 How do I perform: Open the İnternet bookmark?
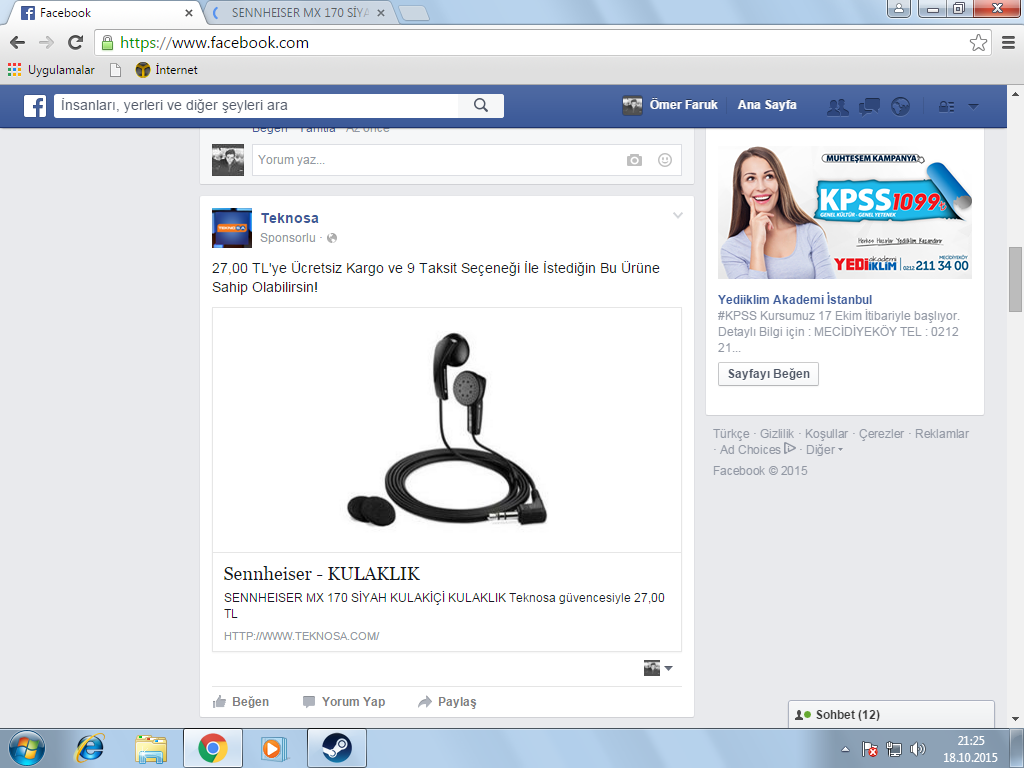click(x=167, y=70)
